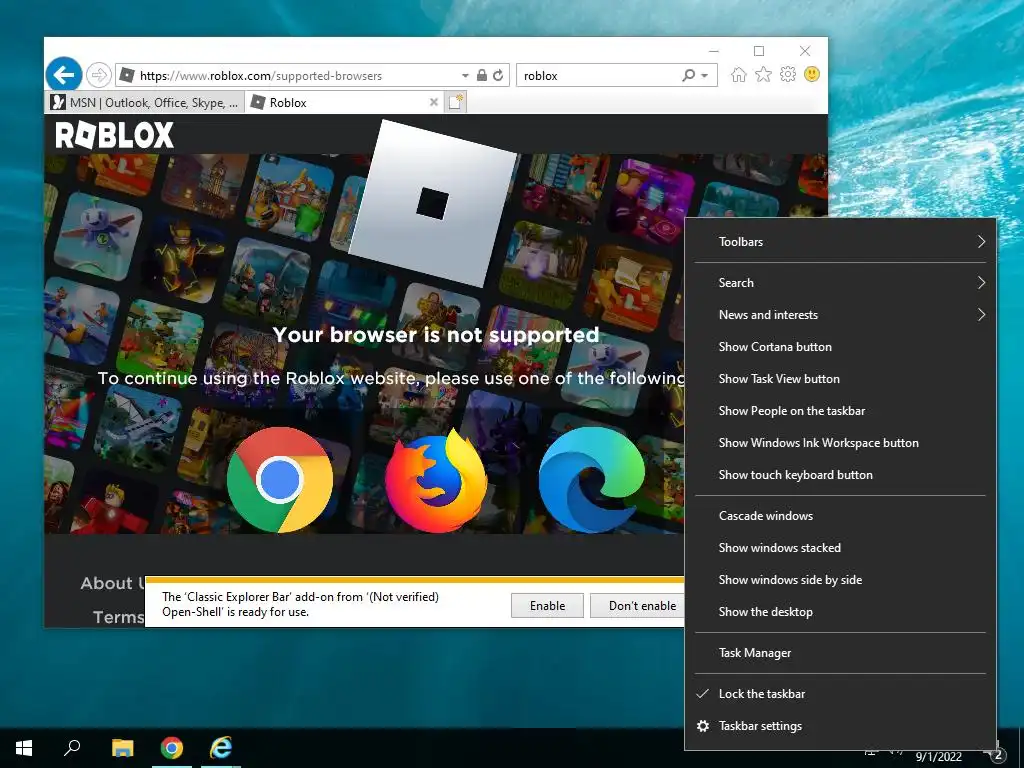Expand the Search submenu
The image size is (1024, 768).
(x=840, y=283)
